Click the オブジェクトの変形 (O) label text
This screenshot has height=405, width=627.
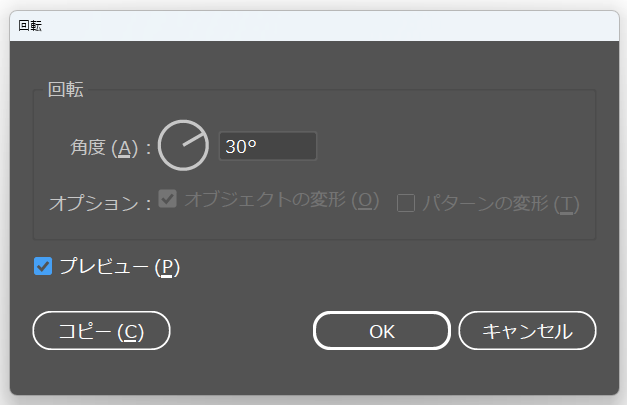point(282,199)
